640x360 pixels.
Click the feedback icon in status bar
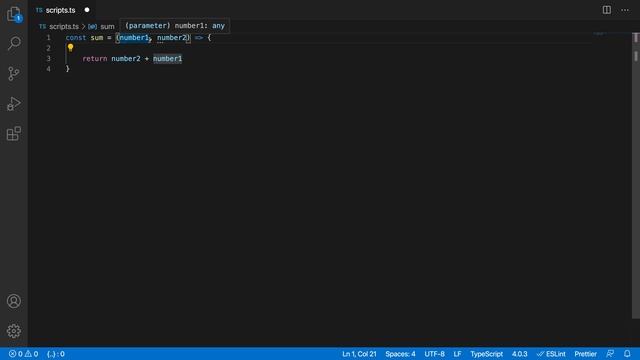[610, 354]
